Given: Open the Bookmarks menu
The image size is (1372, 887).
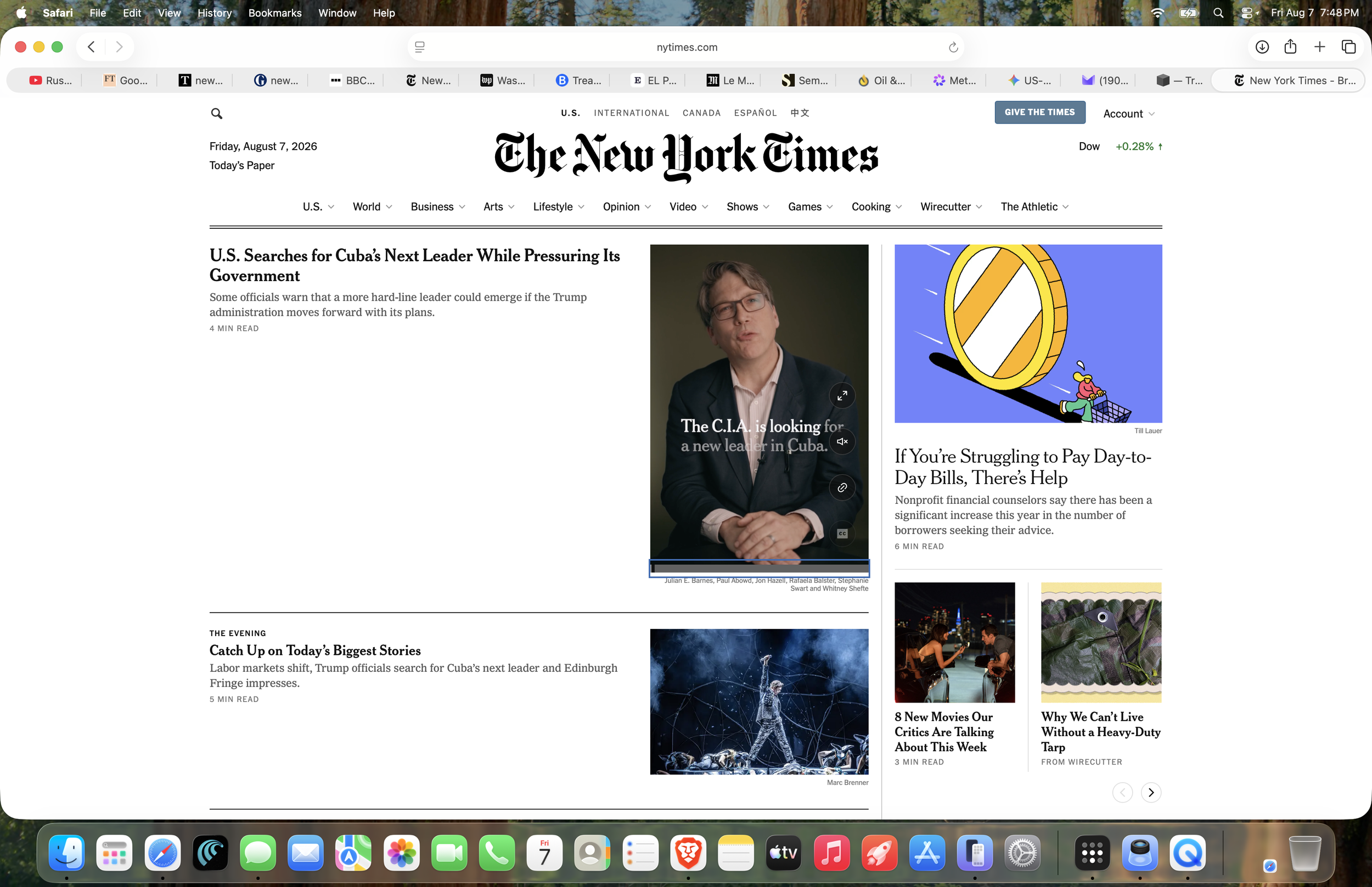Looking at the screenshot, I should [274, 13].
